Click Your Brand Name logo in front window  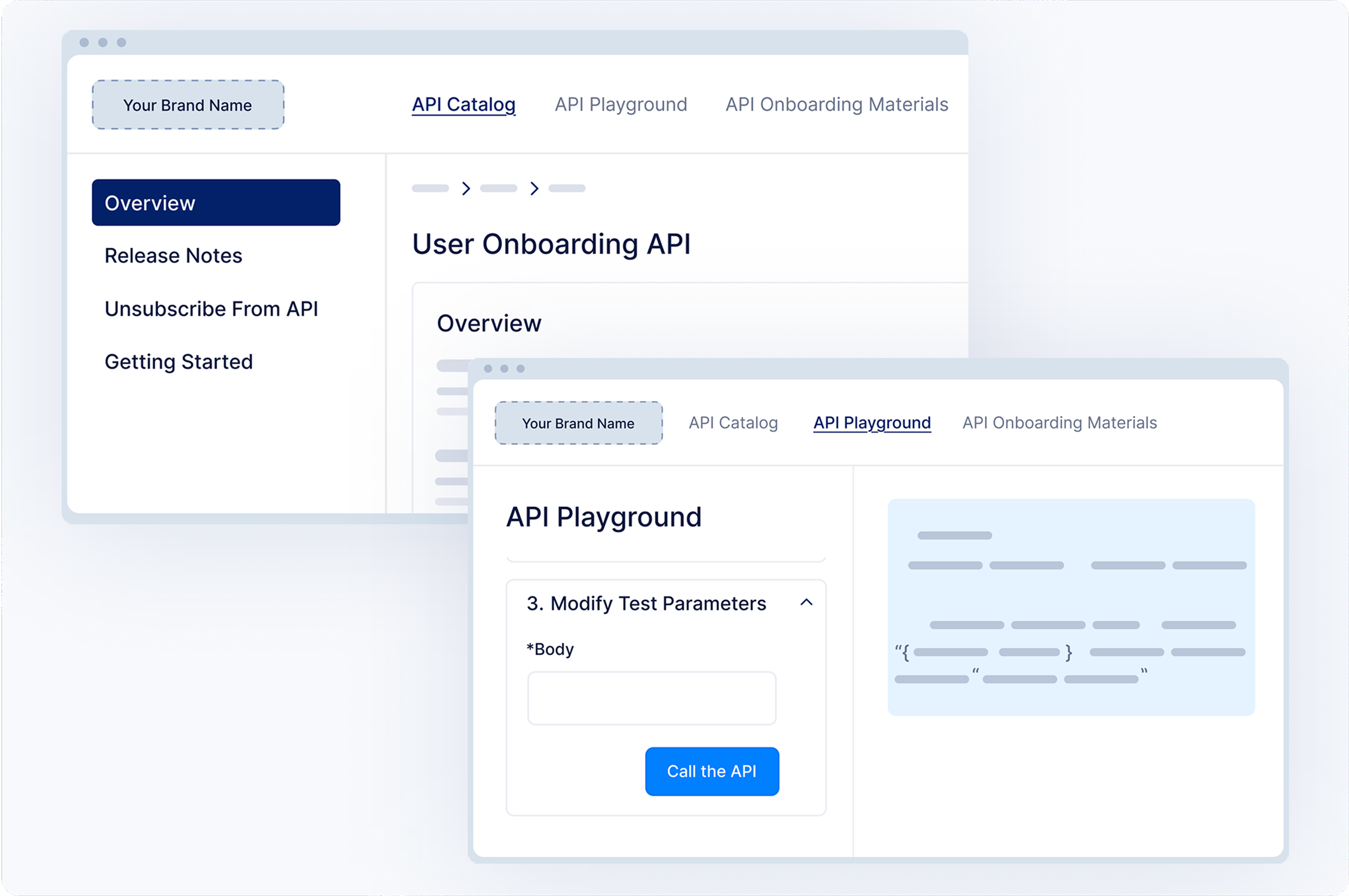point(578,423)
